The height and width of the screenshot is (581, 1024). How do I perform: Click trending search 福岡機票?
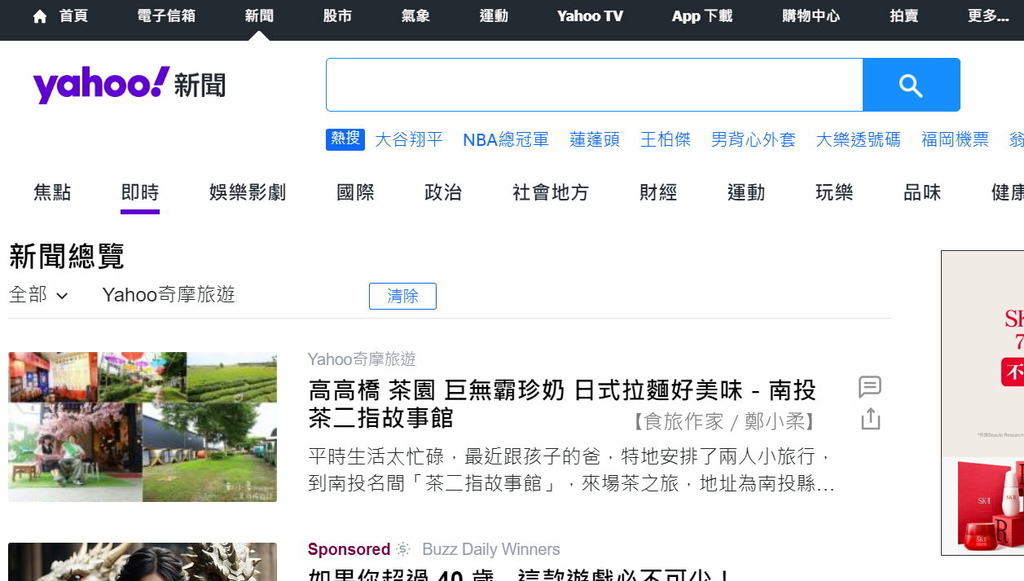coord(955,140)
